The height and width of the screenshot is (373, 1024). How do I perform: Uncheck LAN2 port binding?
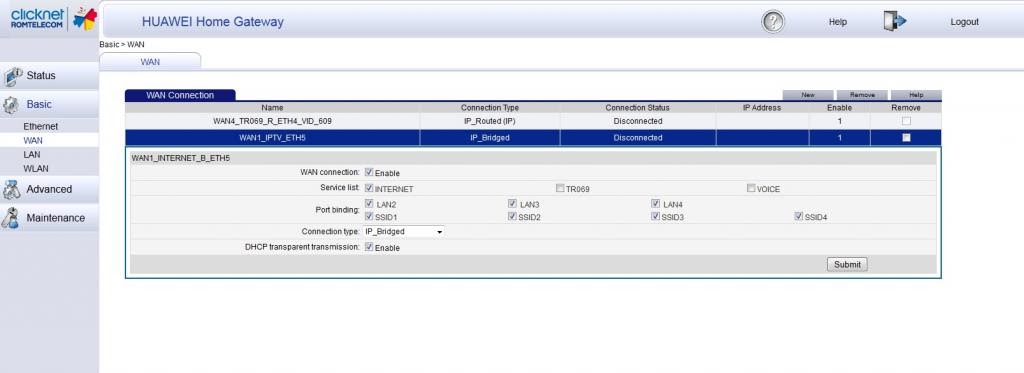(x=370, y=204)
